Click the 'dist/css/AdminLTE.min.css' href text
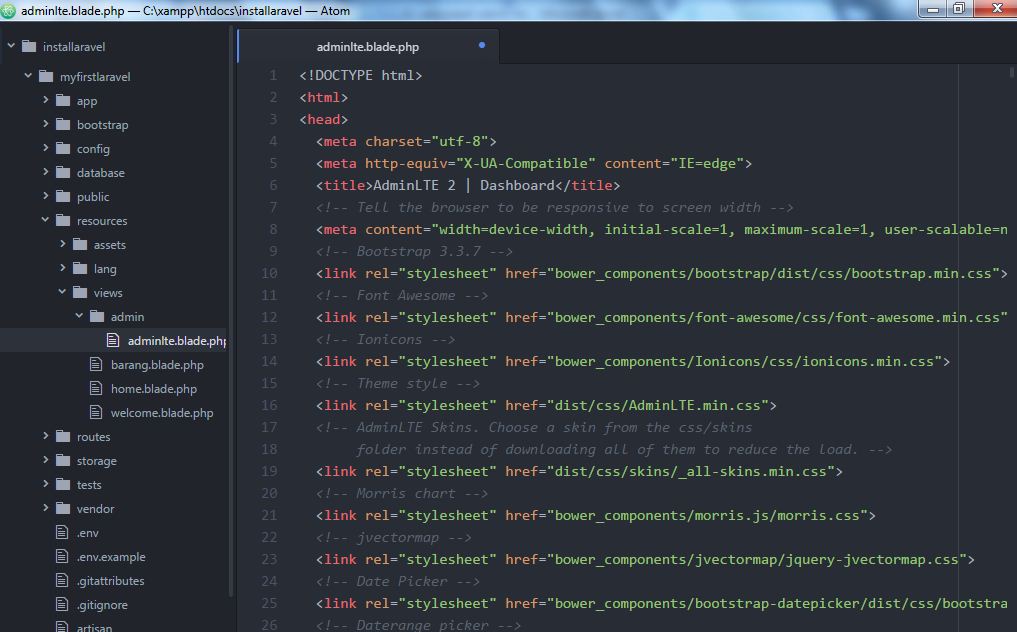Viewport: 1017px width, 632px height. 657,406
